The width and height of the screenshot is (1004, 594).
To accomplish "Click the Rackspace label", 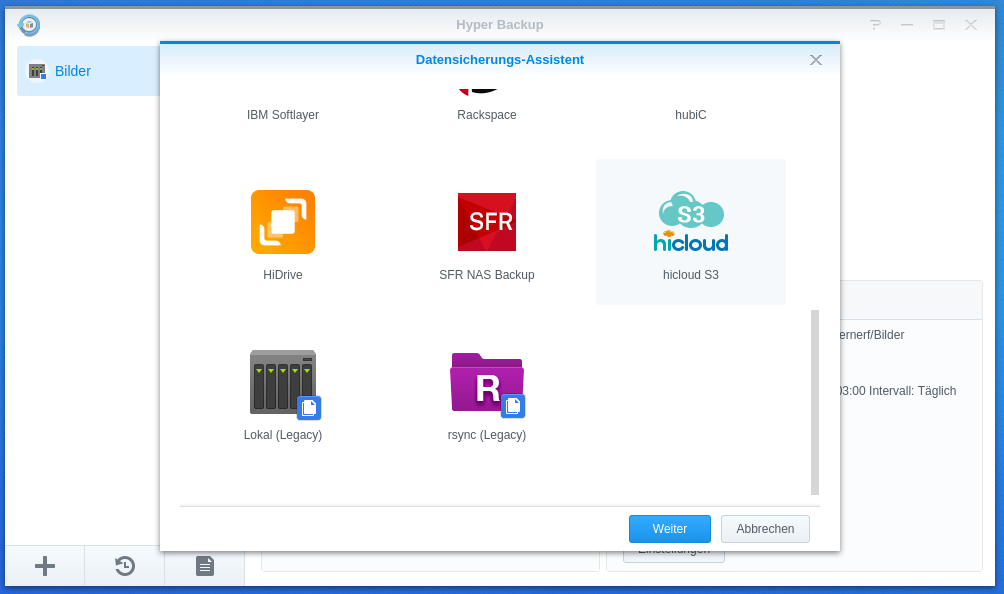I will tap(487, 115).
